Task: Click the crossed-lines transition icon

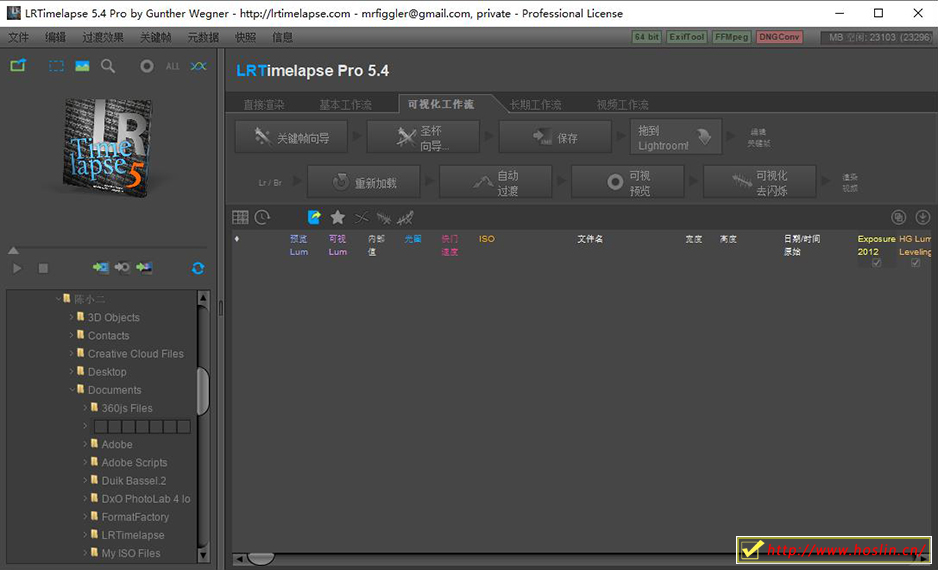Action: pos(361,218)
